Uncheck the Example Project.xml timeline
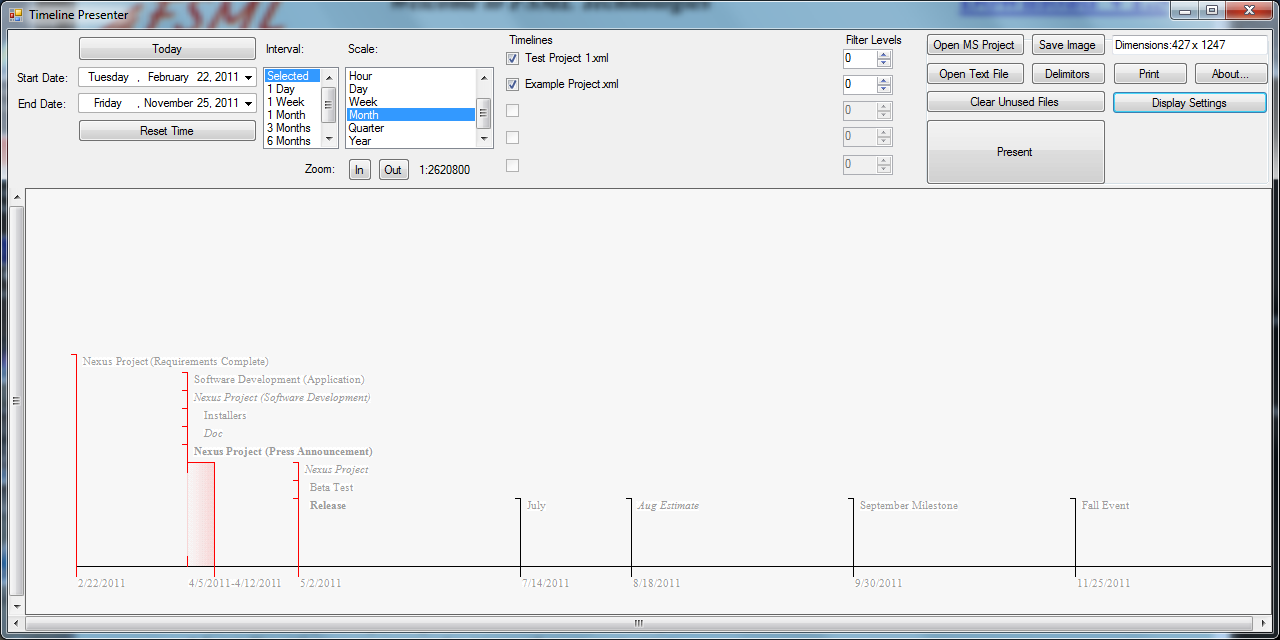 [513, 85]
